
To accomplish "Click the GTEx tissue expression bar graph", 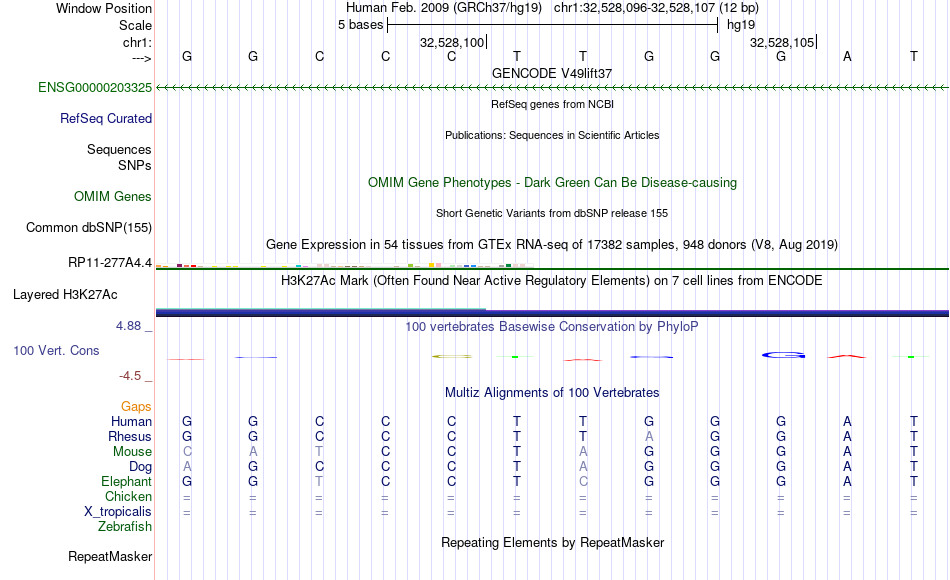I will coord(345,265).
